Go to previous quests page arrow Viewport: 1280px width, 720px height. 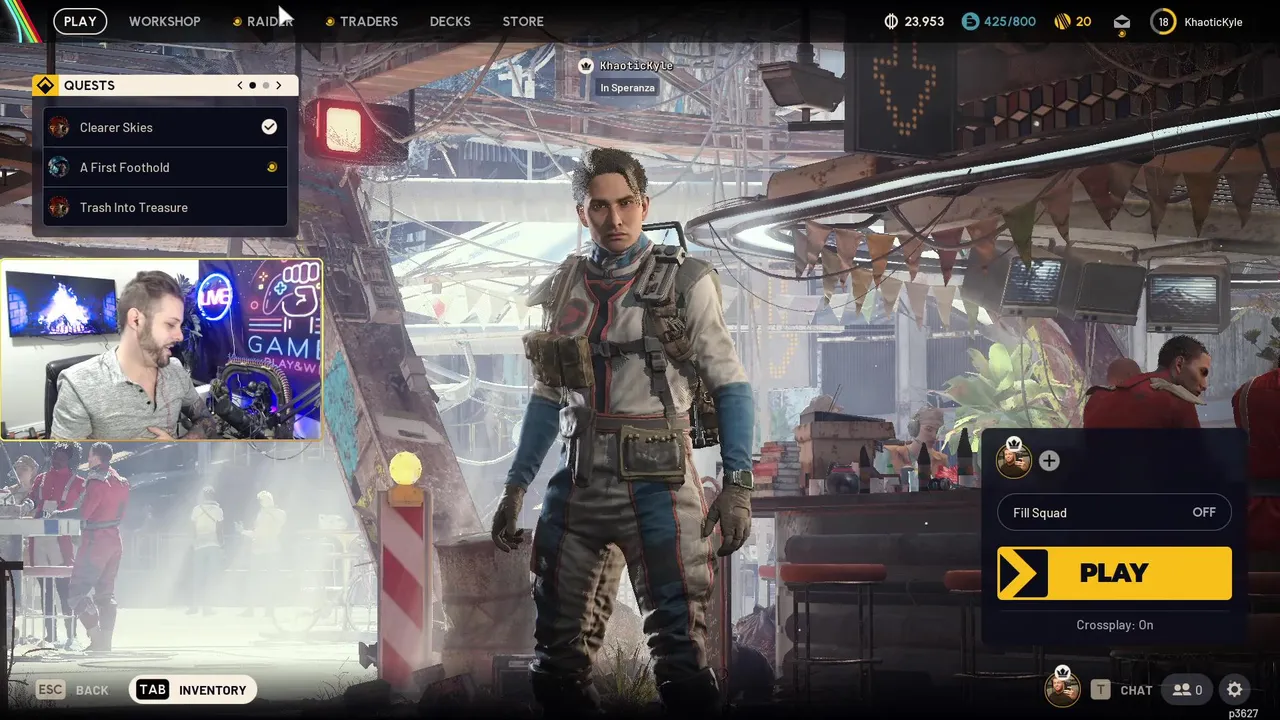click(240, 85)
